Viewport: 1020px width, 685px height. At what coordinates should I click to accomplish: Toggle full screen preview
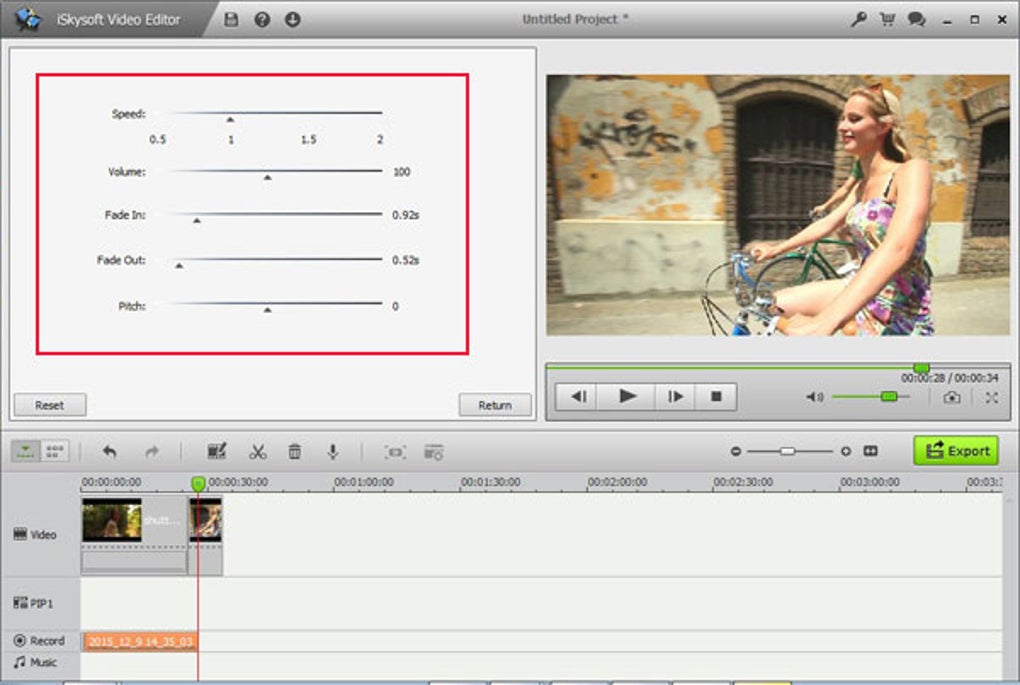coord(991,397)
